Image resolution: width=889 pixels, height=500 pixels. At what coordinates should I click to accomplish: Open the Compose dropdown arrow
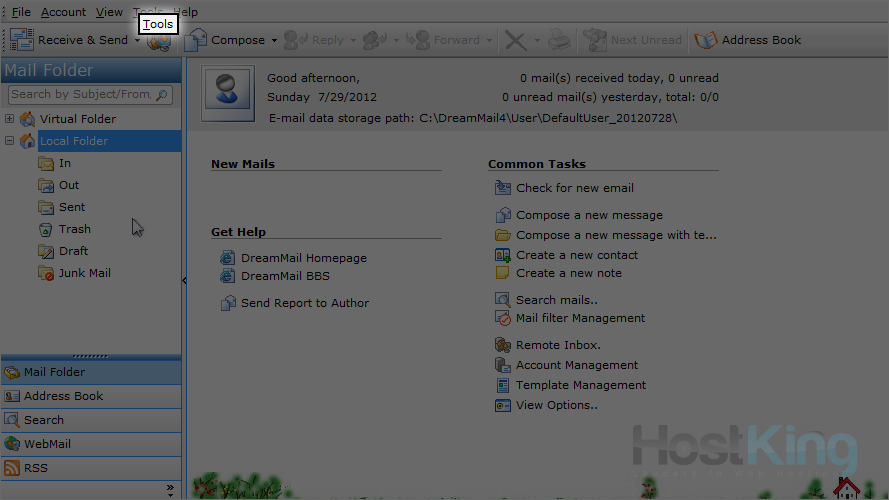pyautogui.click(x=274, y=41)
